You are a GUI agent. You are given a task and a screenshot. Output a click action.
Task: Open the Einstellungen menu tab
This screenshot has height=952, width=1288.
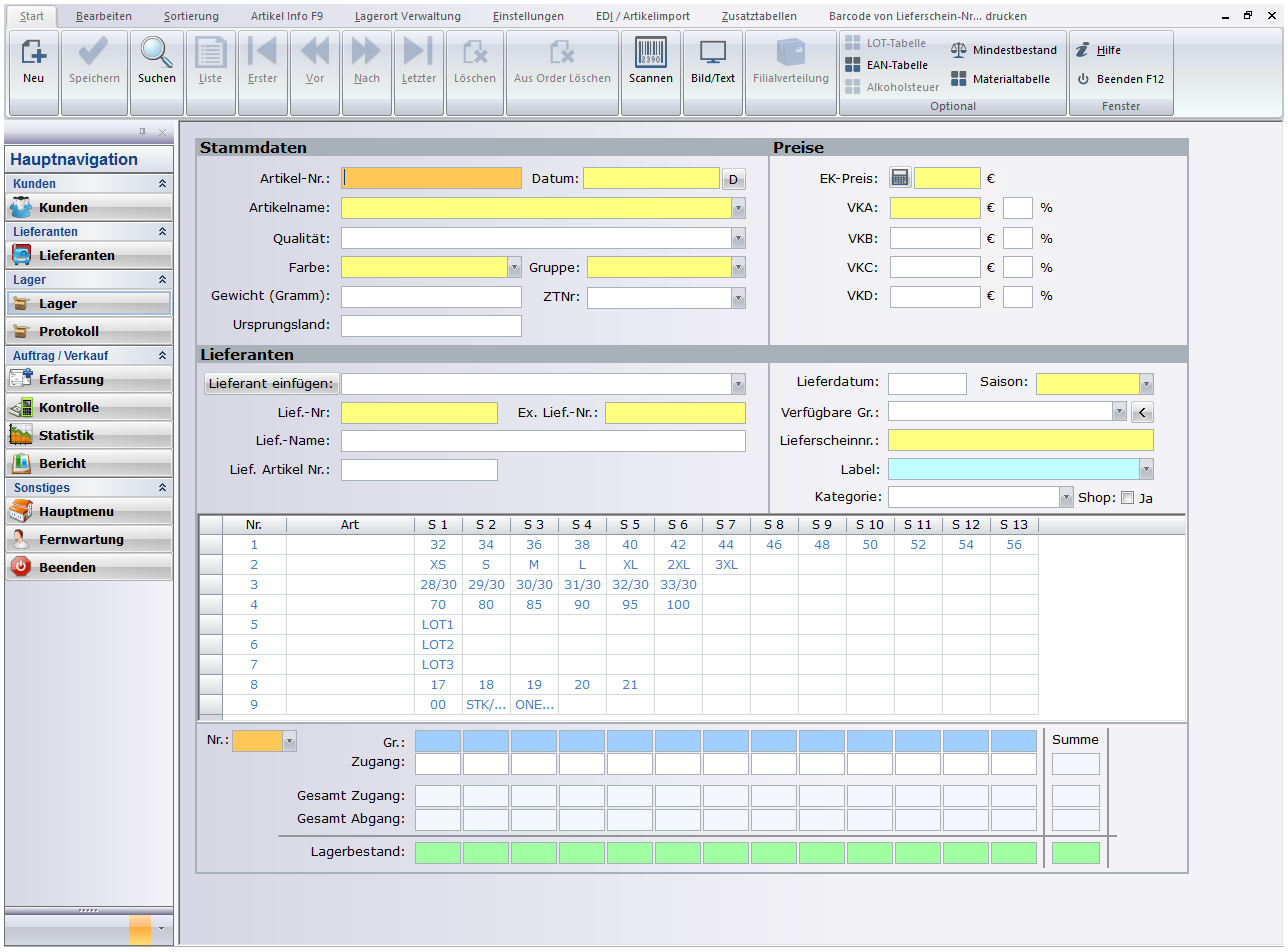[x=528, y=16]
